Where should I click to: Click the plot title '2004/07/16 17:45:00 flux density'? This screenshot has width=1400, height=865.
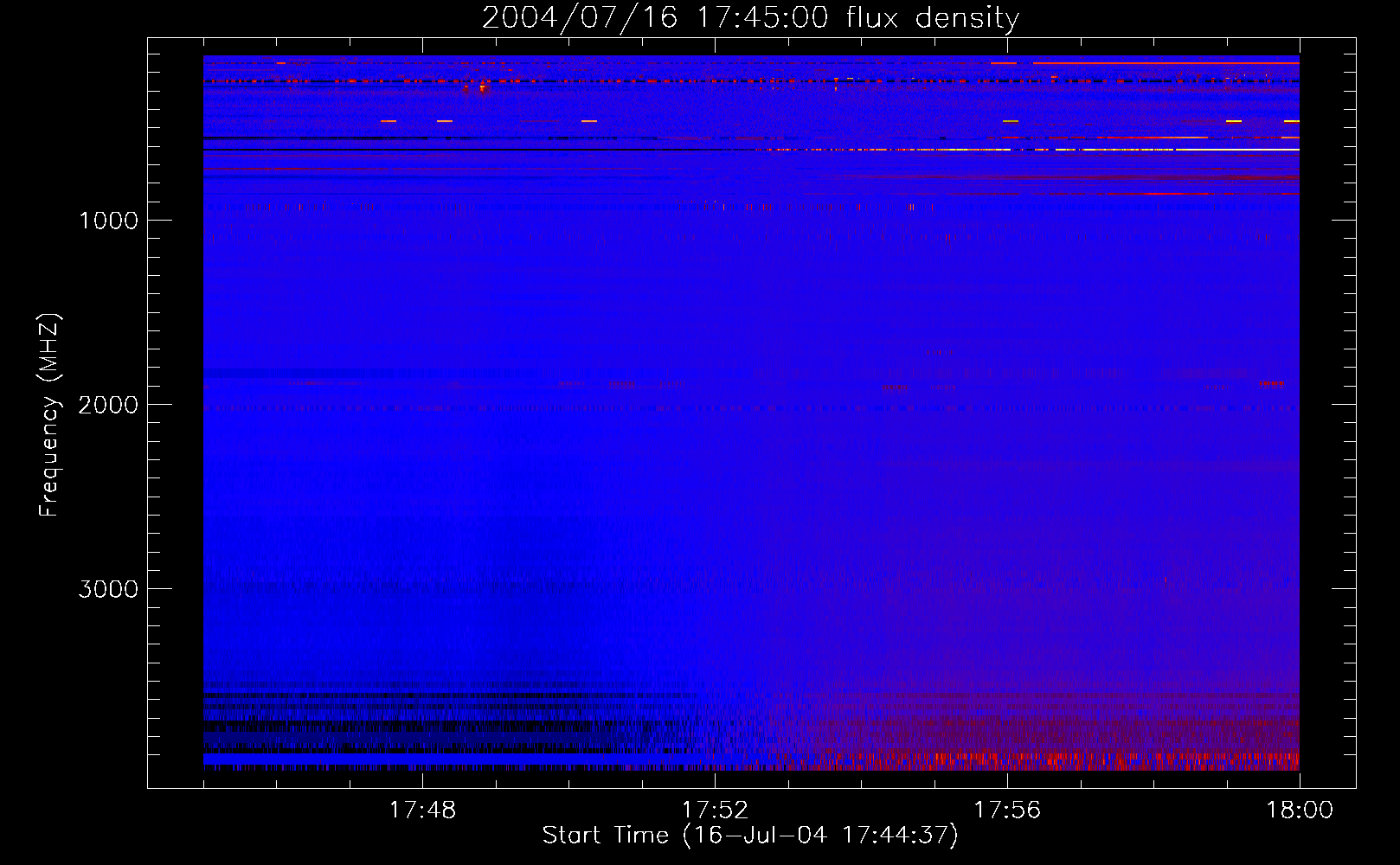750,18
